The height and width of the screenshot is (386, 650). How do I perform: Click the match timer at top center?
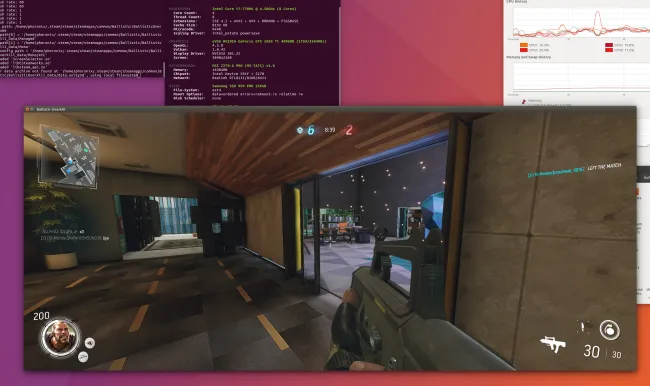[330, 130]
